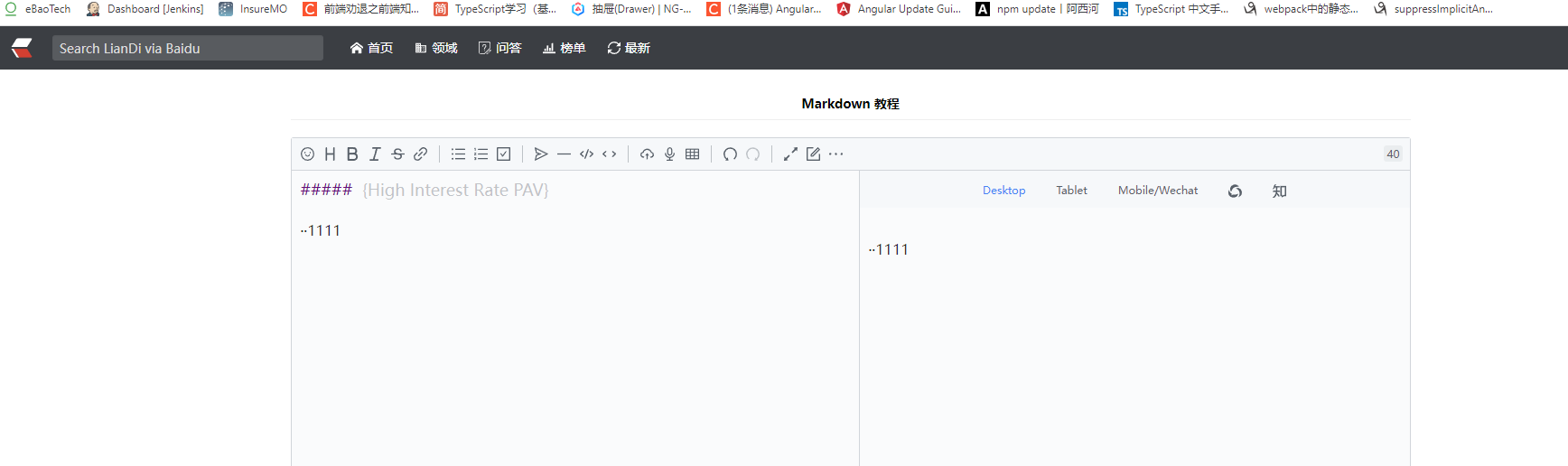Switch preview to Desktop mode
The image size is (1568, 466).
pos(1003,191)
